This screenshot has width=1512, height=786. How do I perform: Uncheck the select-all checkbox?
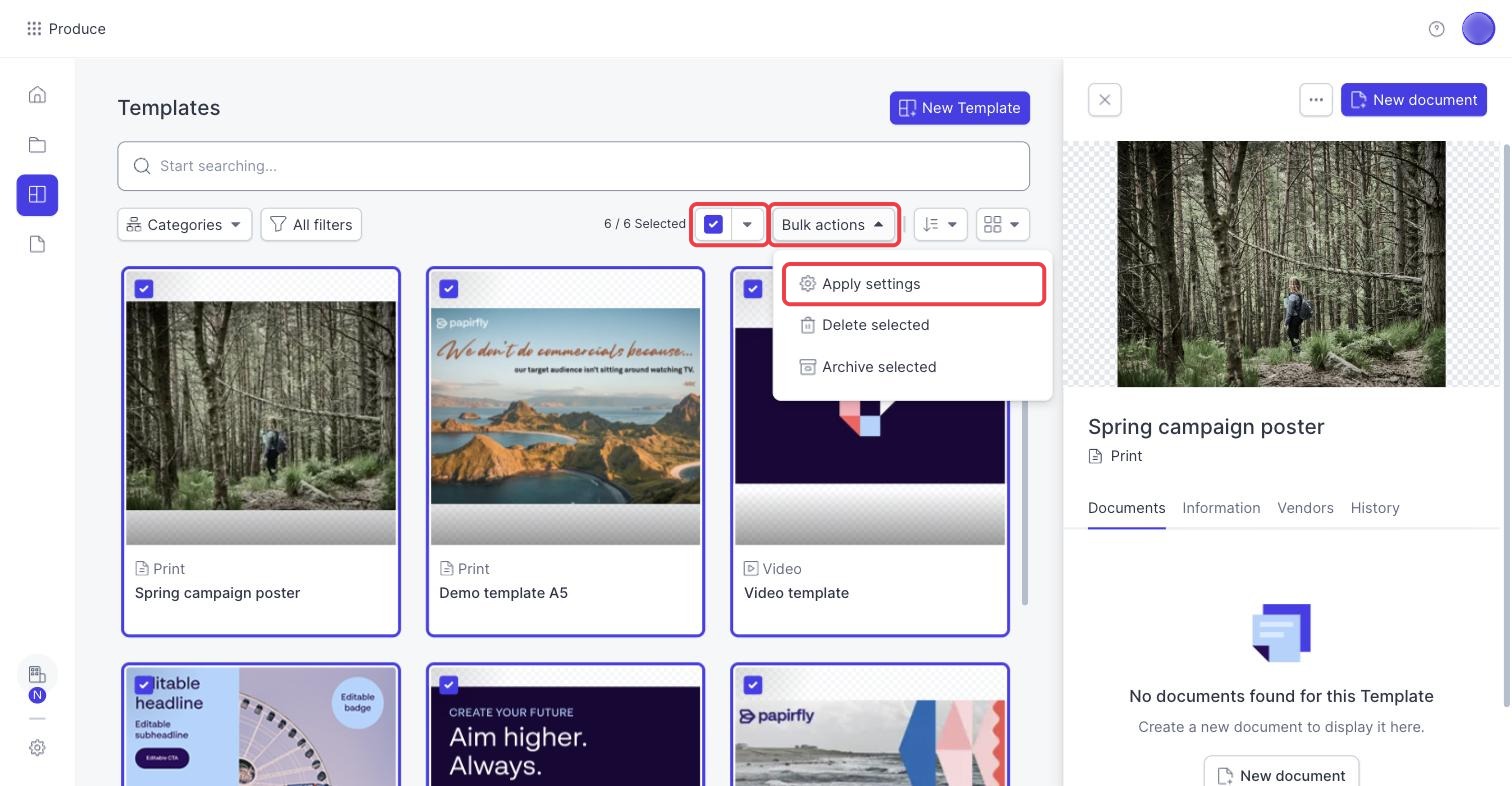click(713, 225)
